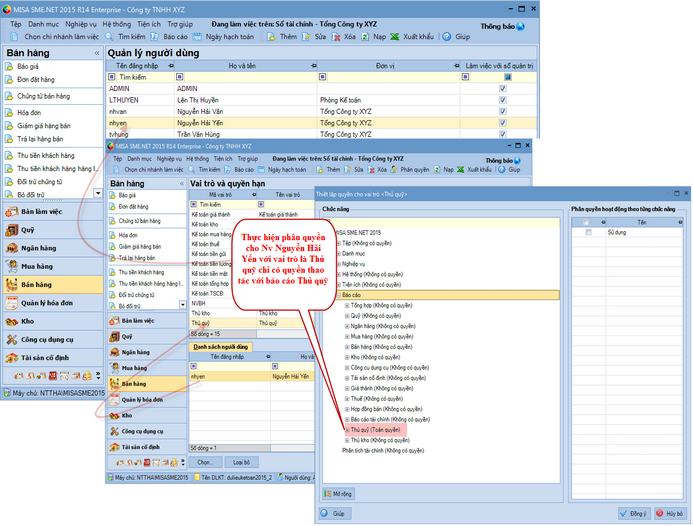The image size is (693, 526).
Task: Select user row Nguyễn Hải Yến in main table
Action: coord(322,123)
